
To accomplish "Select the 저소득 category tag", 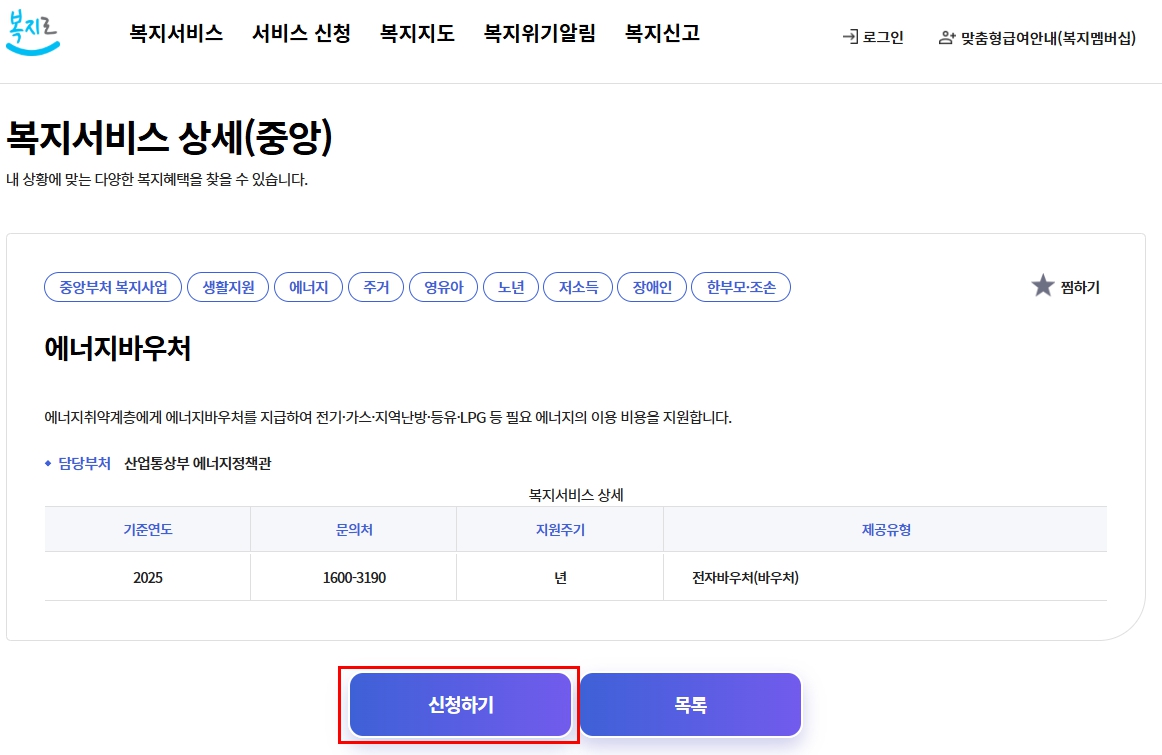I will [577, 287].
